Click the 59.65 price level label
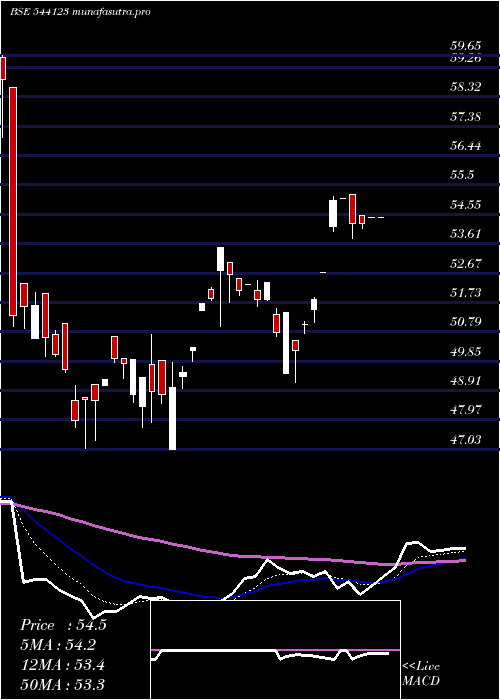Screen dimensions: 500x700 (465, 46)
